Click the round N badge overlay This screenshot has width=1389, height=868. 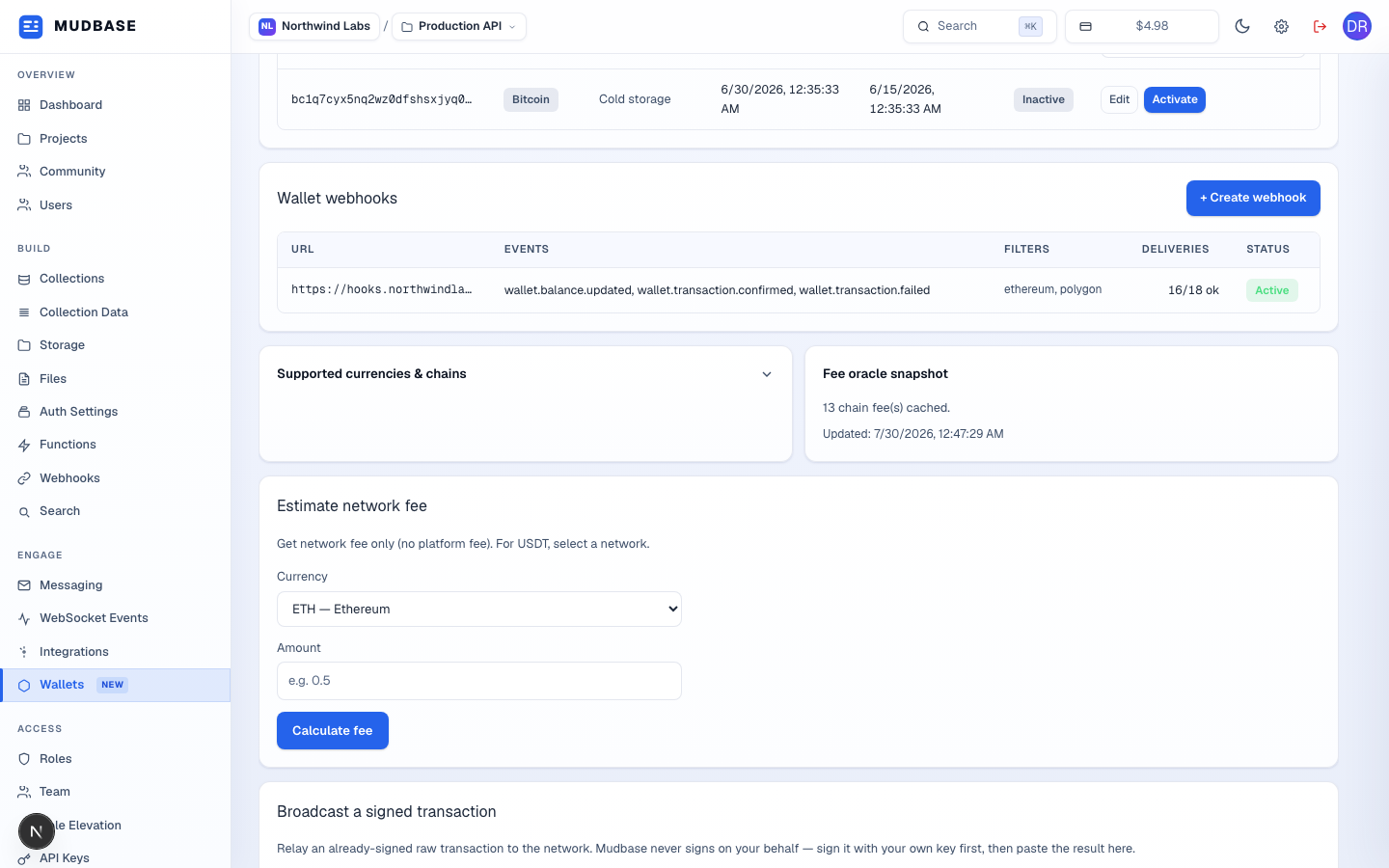click(37, 831)
